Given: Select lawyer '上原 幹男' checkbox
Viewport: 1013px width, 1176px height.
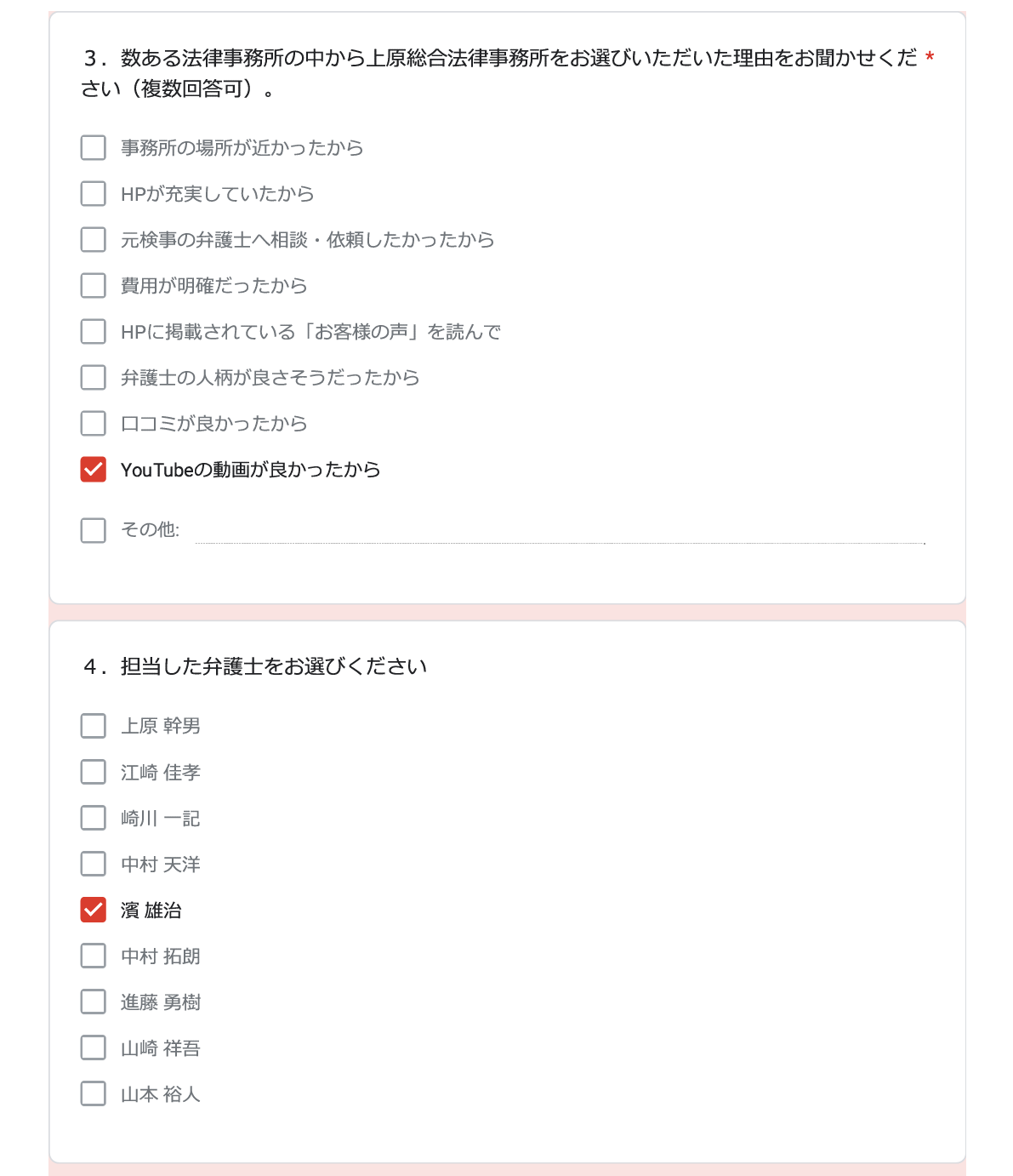Looking at the screenshot, I should click(94, 727).
